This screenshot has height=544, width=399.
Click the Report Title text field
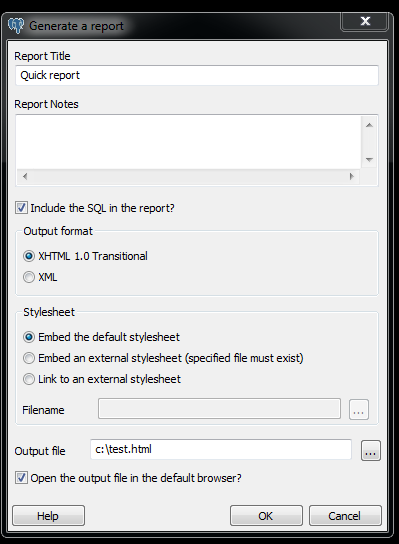[x=197, y=75]
